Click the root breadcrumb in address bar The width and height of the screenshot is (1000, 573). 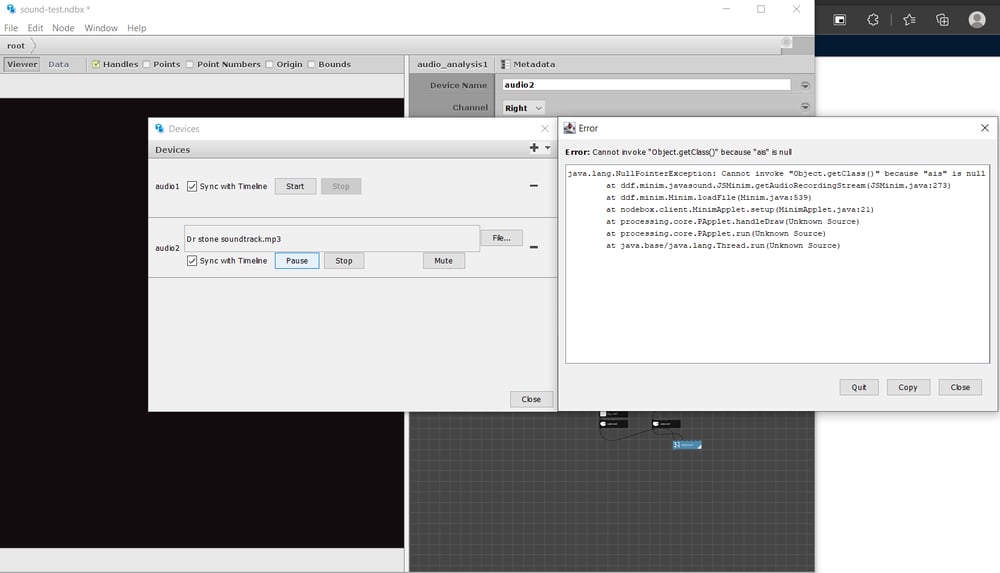tap(16, 46)
